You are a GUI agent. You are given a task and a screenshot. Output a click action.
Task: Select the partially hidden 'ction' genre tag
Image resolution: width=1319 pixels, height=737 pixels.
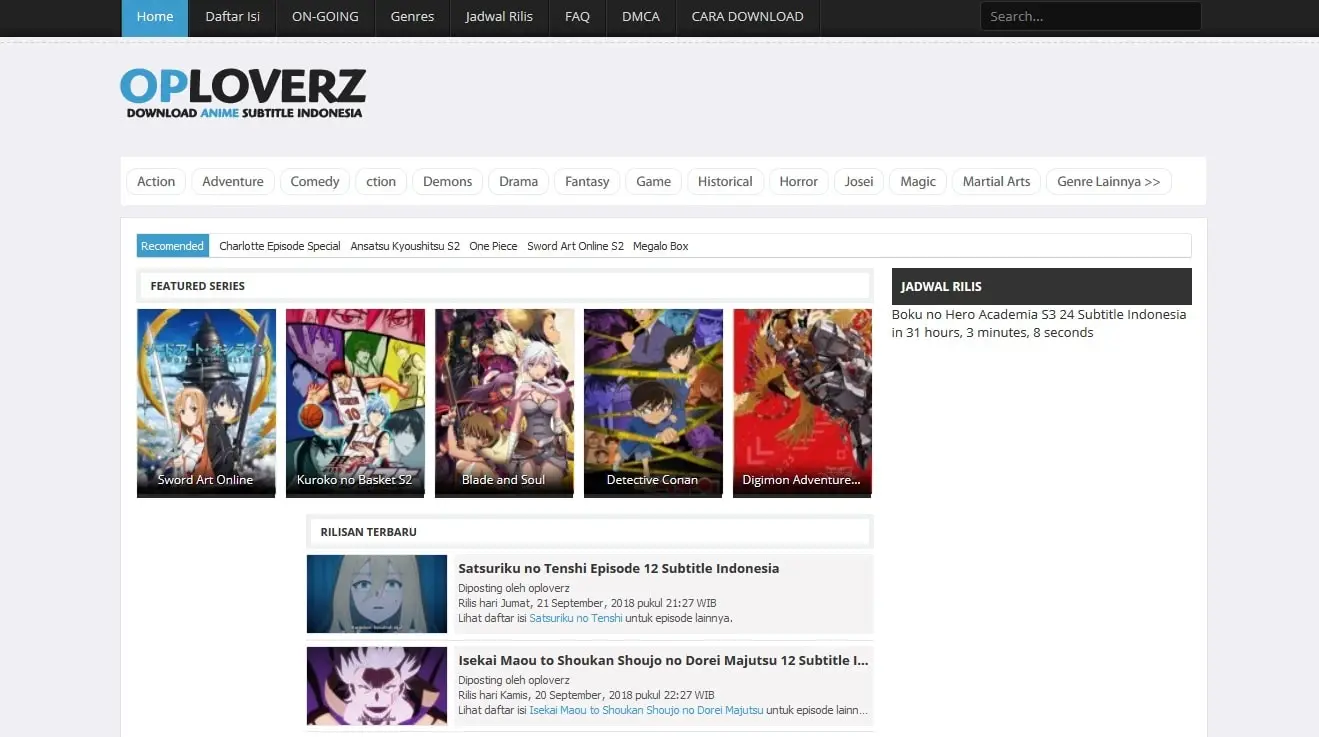(x=381, y=181)
